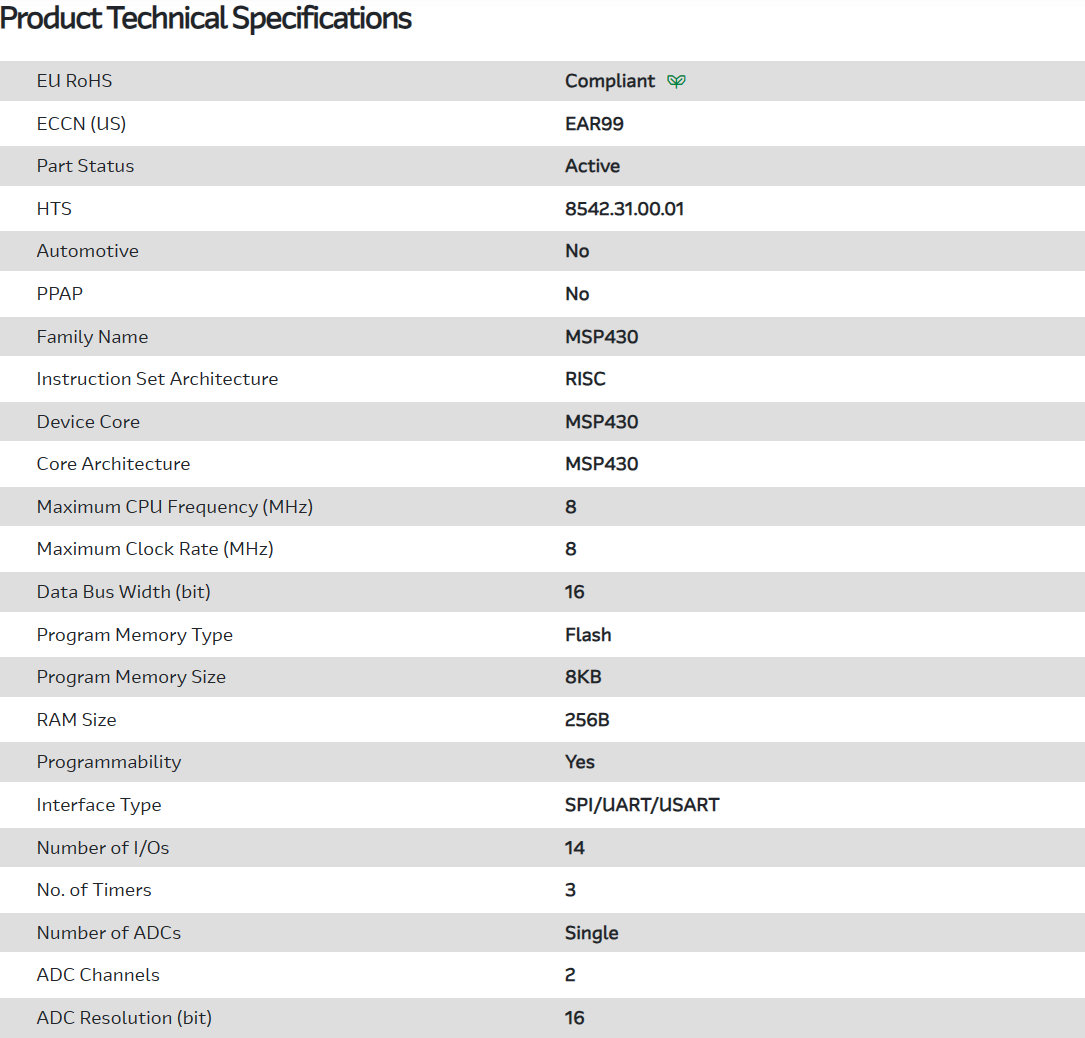Image resolution: width=1085 pixels, height=1038 pixels.
Task: Select the PPAP row label
Action: (60, 294)
